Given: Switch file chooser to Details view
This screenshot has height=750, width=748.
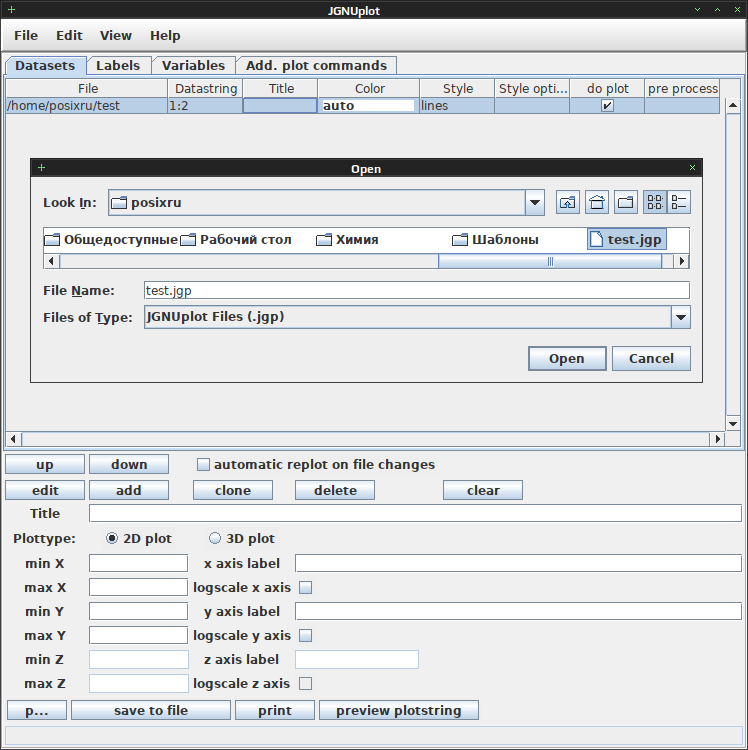Looking at the screenshot, I should coord(679,202).
